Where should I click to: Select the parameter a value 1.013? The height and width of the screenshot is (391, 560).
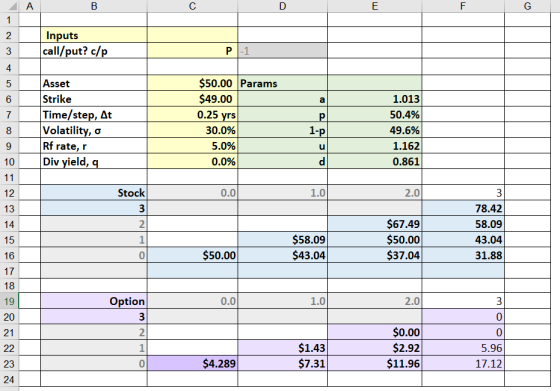pos(374,99)
